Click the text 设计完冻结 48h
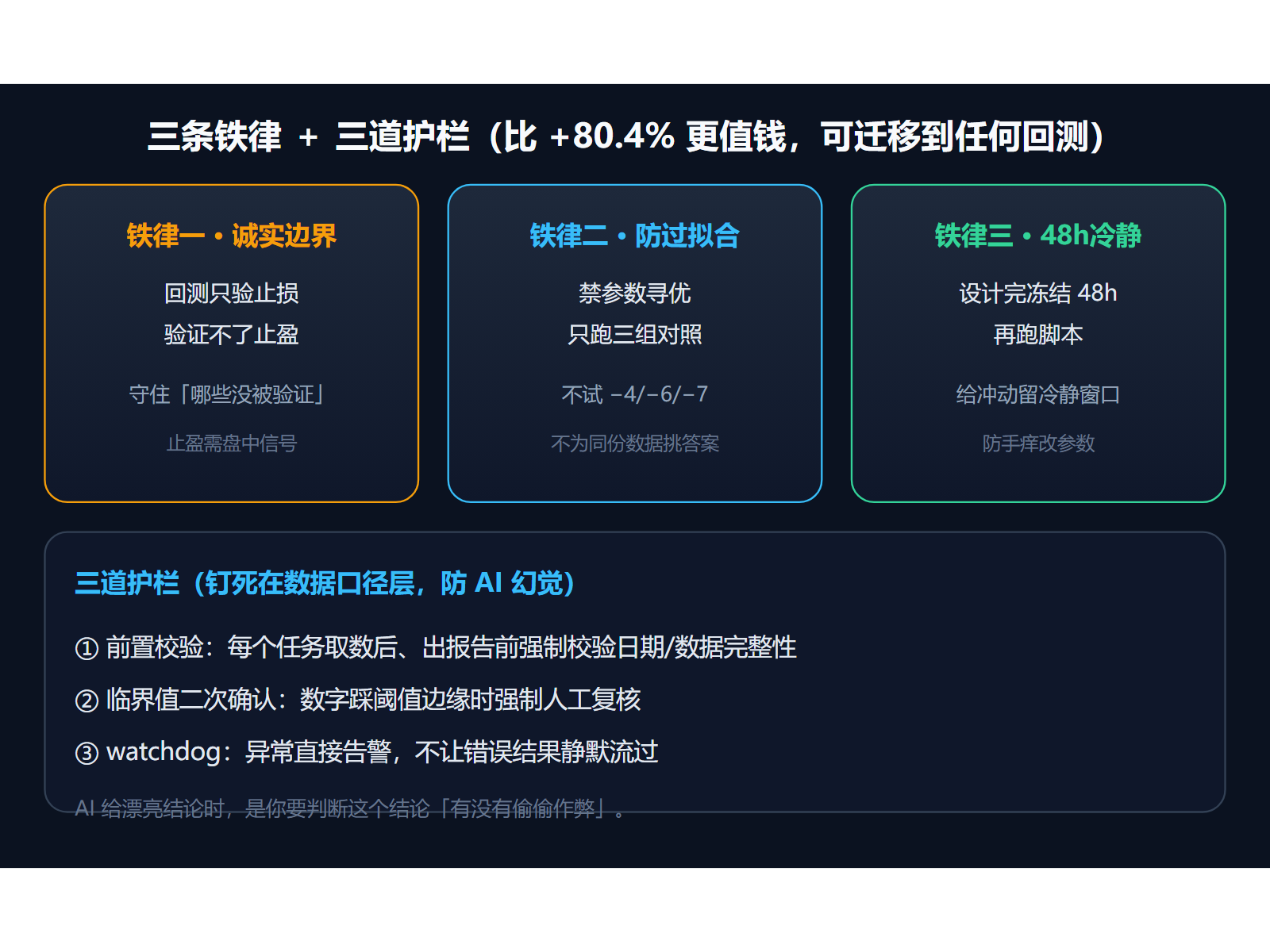Image resolution: width=1270 pixels, height=952 pixels. pyautogui.click(x=1037, y=294)
